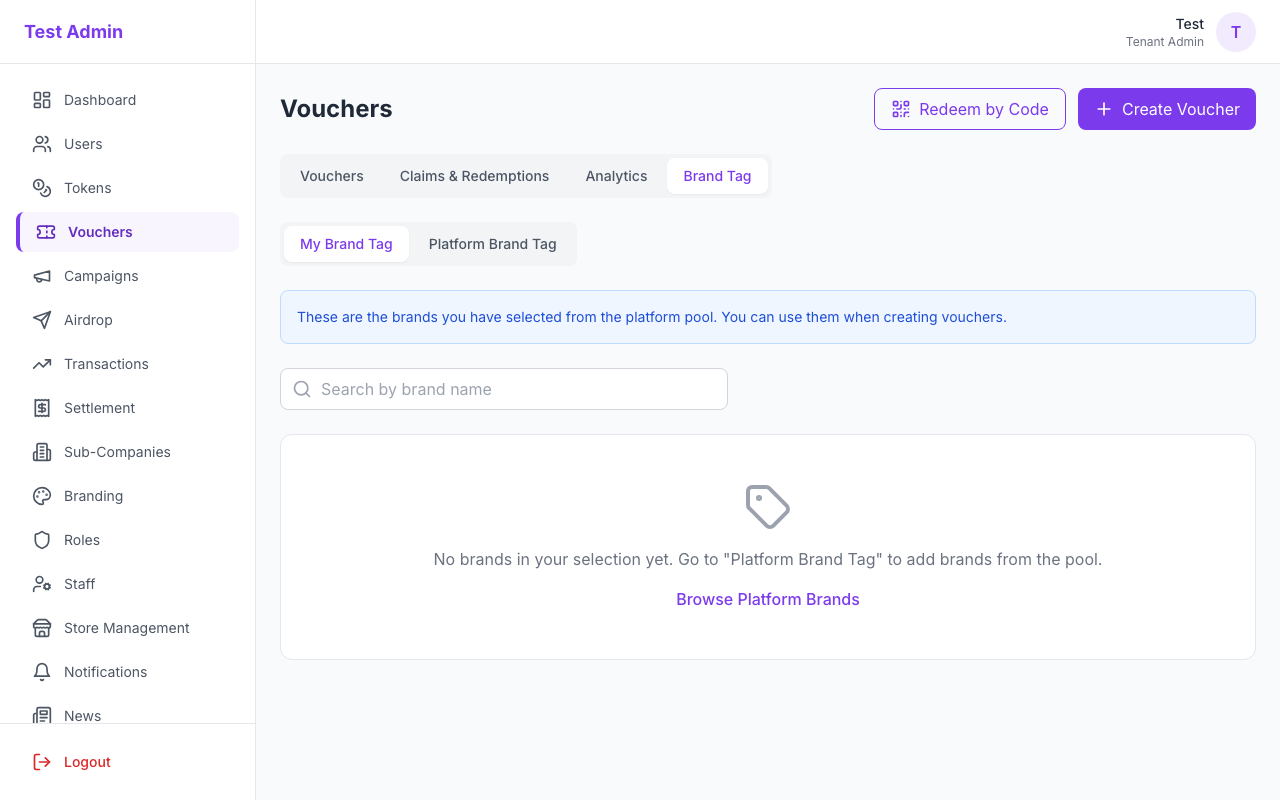
Task: Click Redeem by Code button
Action: click(x=969, y=109)
